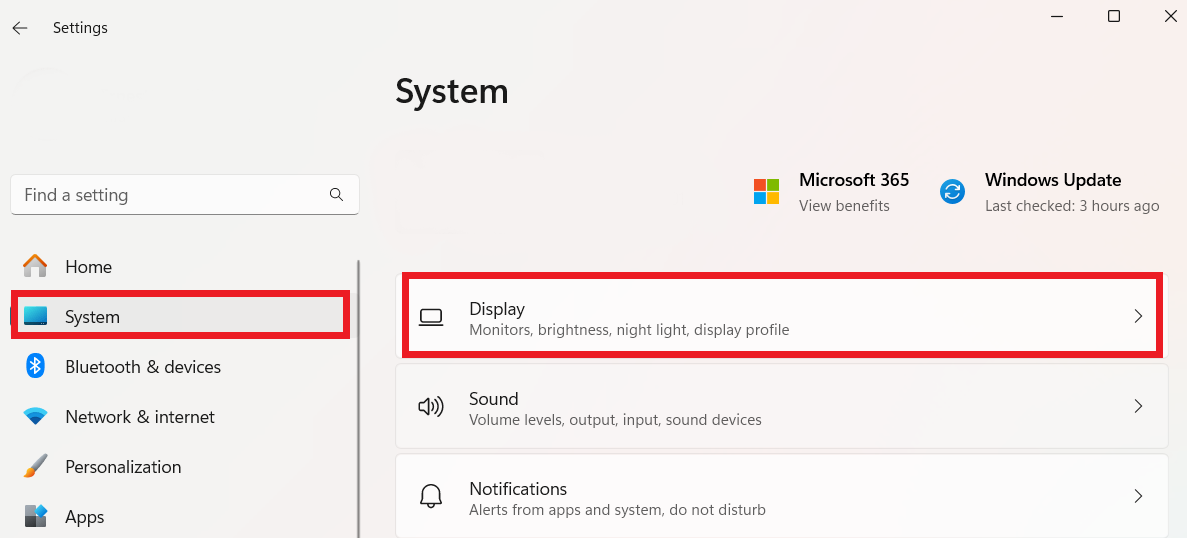Click the Home house icon in the sidebar

coord(35,266)
